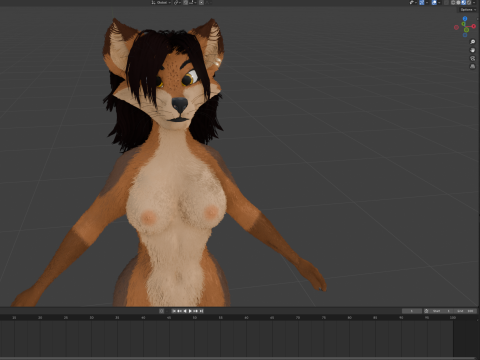Toggle the viewport gizmos button
The width and height of the screenshot is (480, 360).
point(422,2)
